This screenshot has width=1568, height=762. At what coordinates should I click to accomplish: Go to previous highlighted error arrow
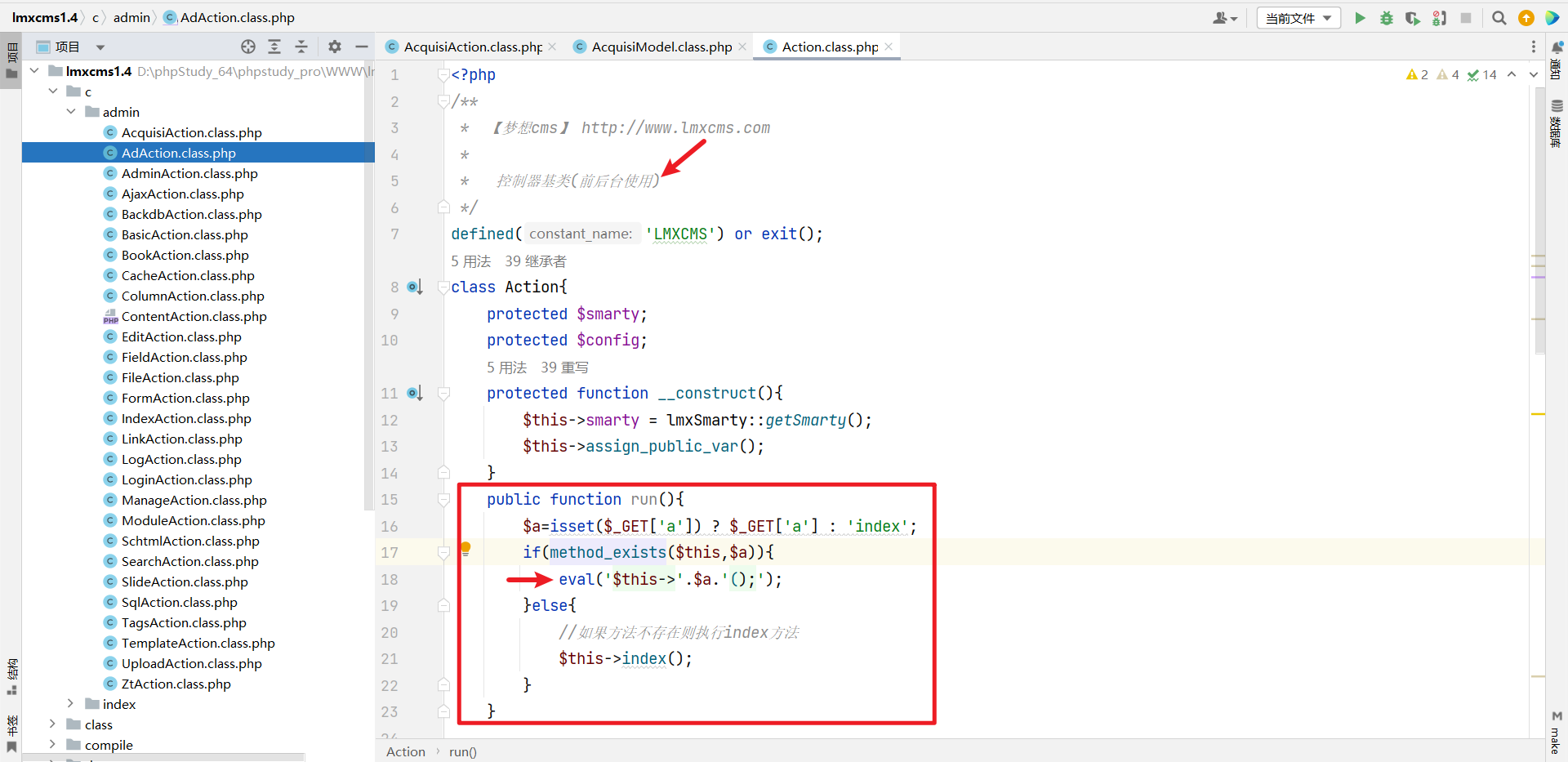coord(1512,75)
